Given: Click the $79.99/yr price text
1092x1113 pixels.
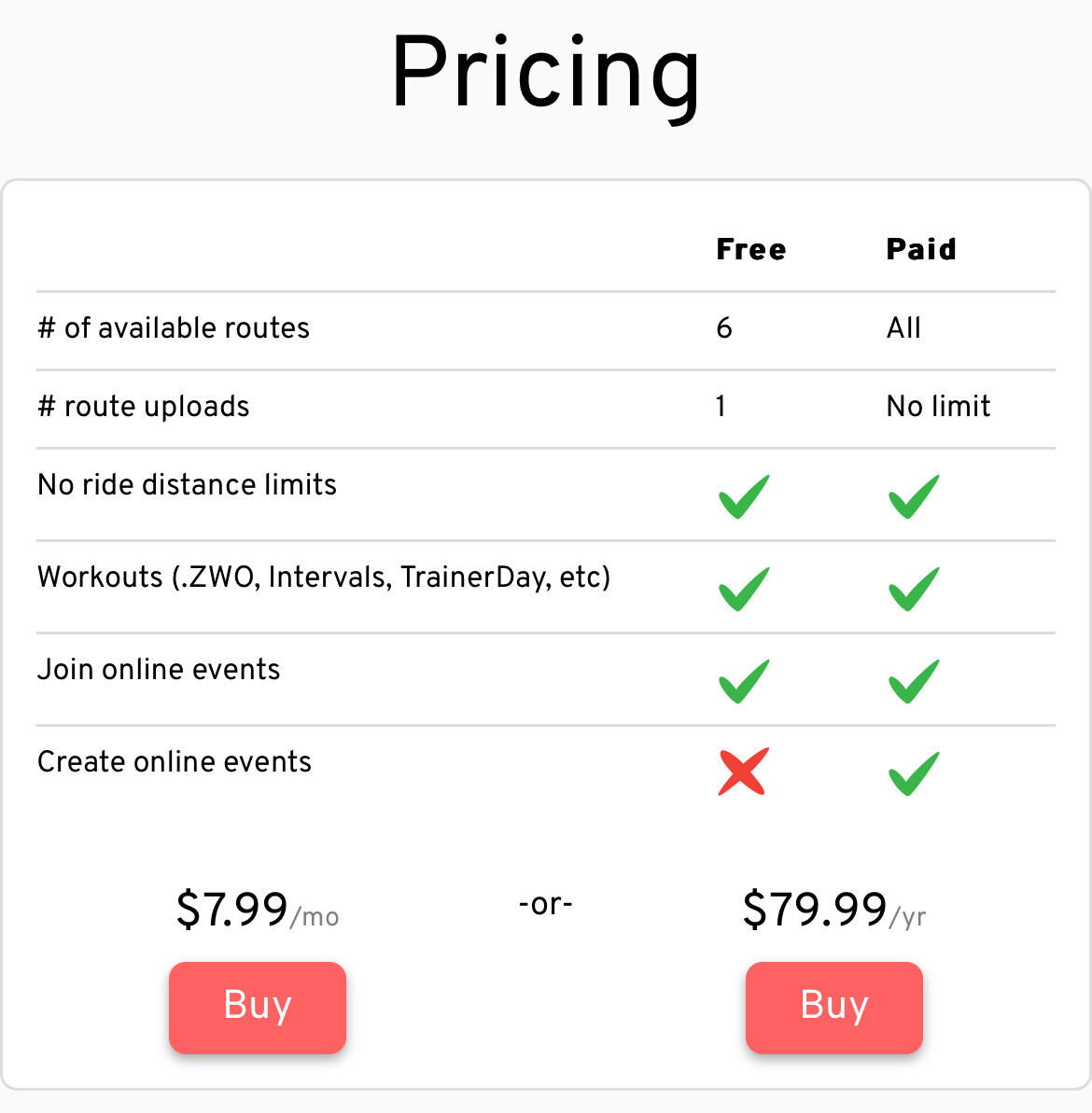Looking at the screenshot, I should 834,910.
